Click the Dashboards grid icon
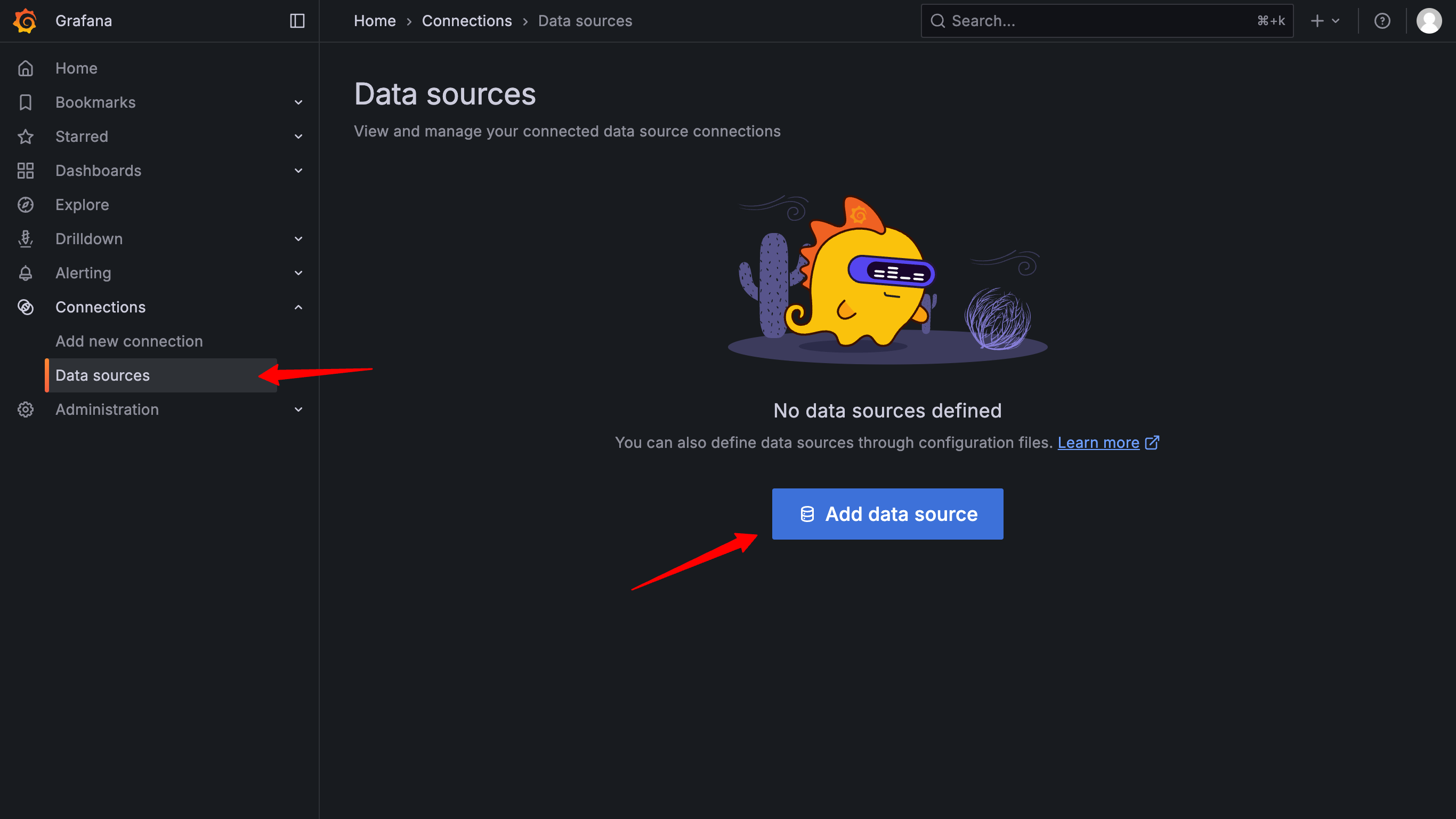Image resolution: width=1456 pixels, height=819 pixels. [26, 171]
